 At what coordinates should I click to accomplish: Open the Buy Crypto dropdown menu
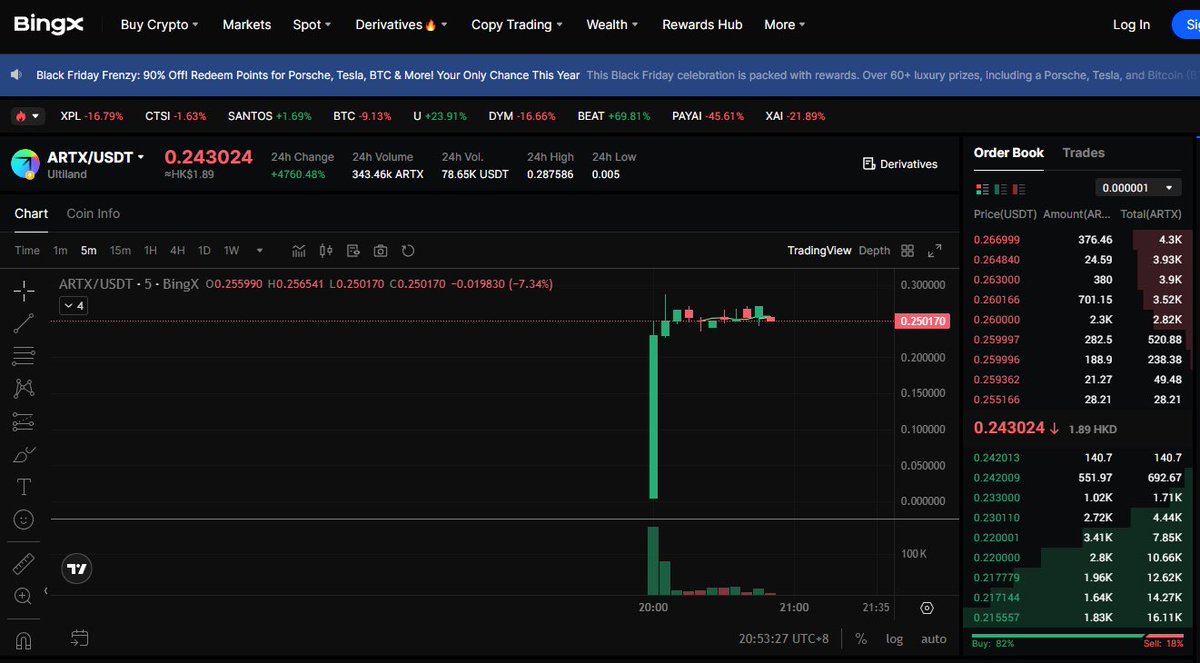(x=159, y=24)
